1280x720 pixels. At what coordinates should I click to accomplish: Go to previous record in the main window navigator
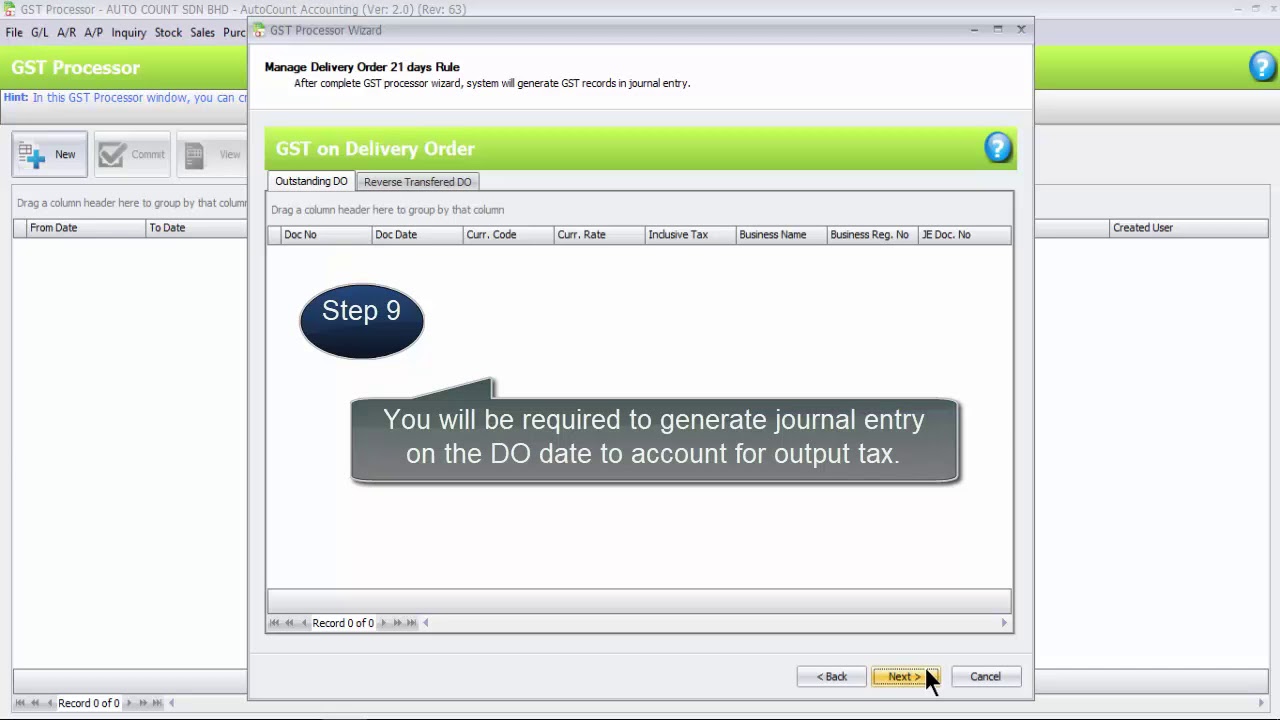click(x=49, y=703)
